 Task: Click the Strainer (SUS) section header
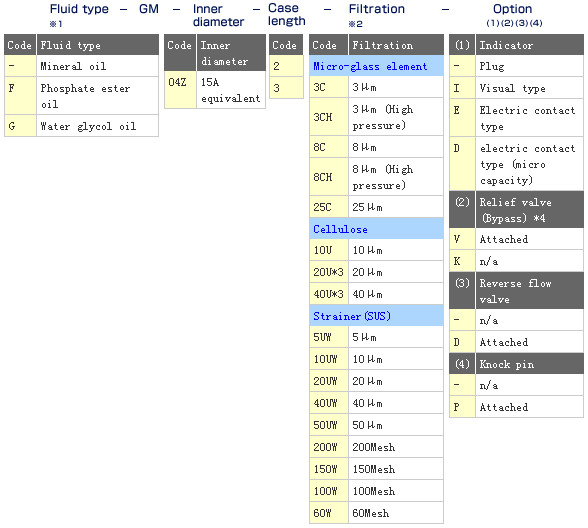[x=376, y=316]
